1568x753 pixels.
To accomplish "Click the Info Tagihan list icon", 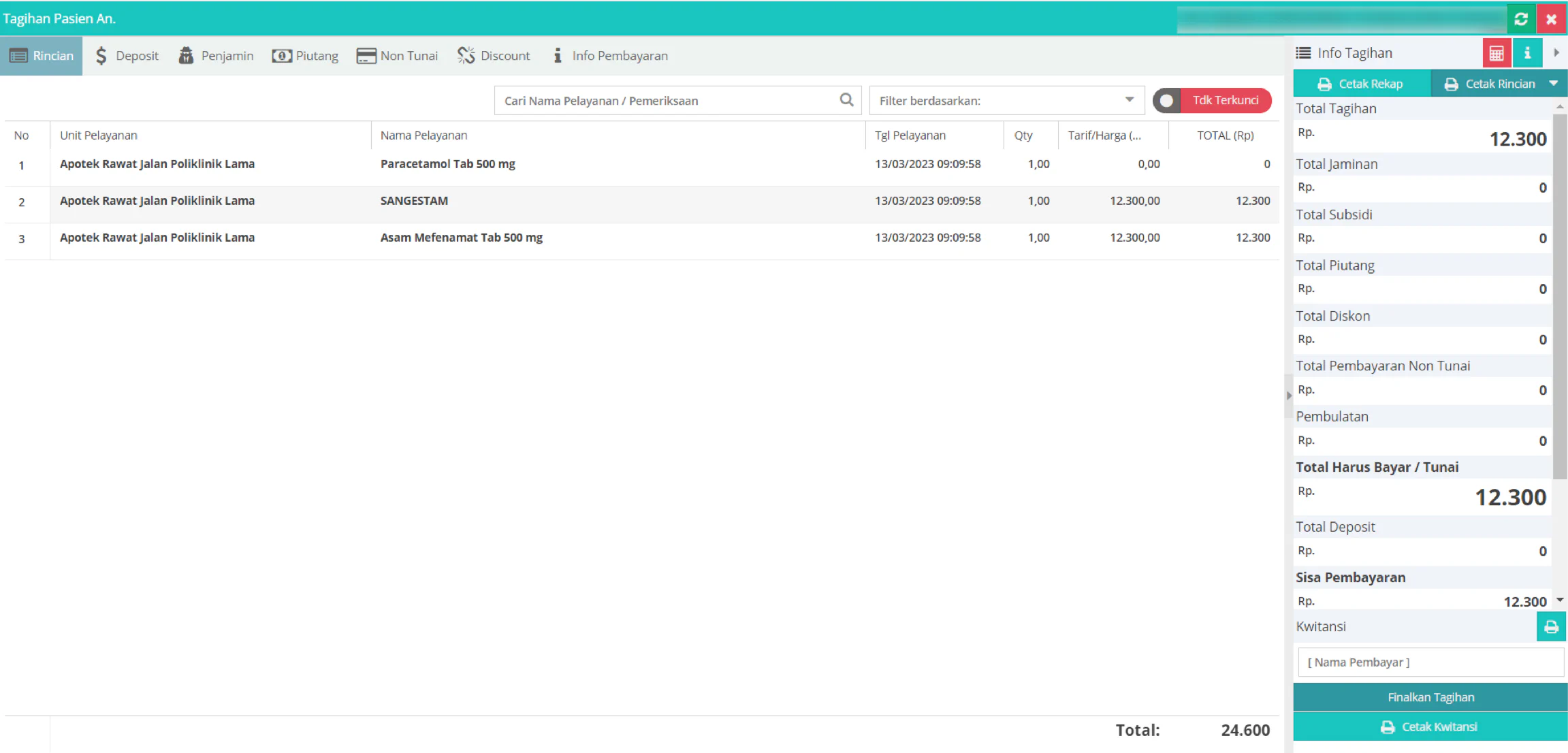I will coord(1303,53).
